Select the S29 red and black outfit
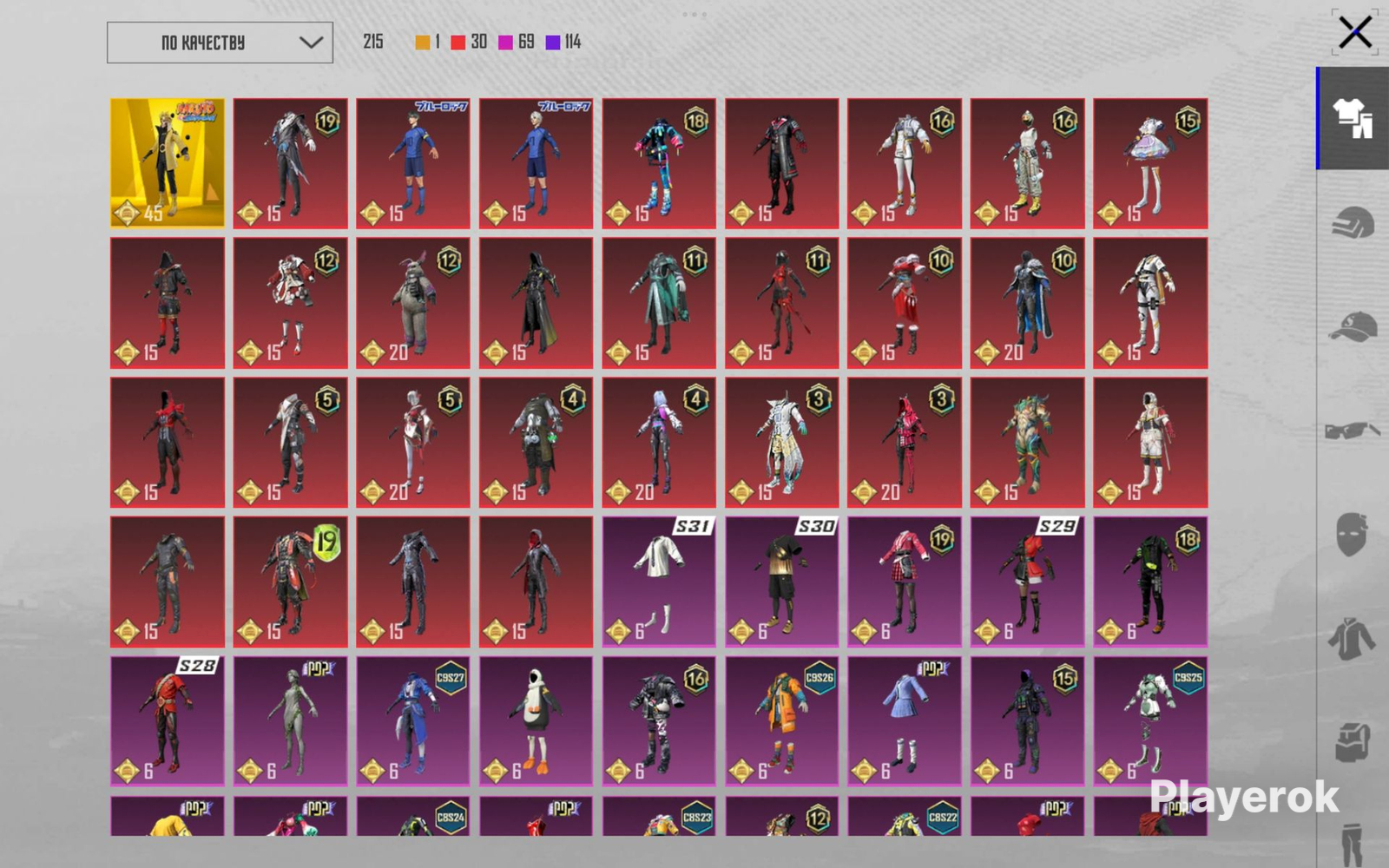Viewport: 1389px width, 868px height. 1028,582
